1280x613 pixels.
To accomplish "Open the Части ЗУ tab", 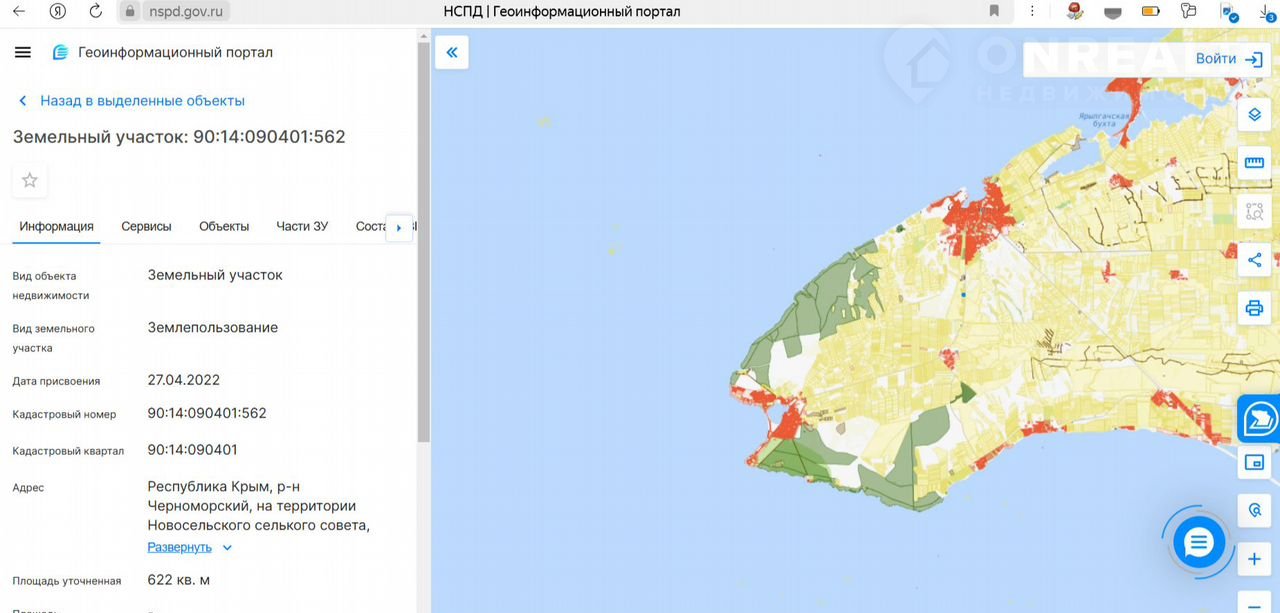I will point(302,226).
